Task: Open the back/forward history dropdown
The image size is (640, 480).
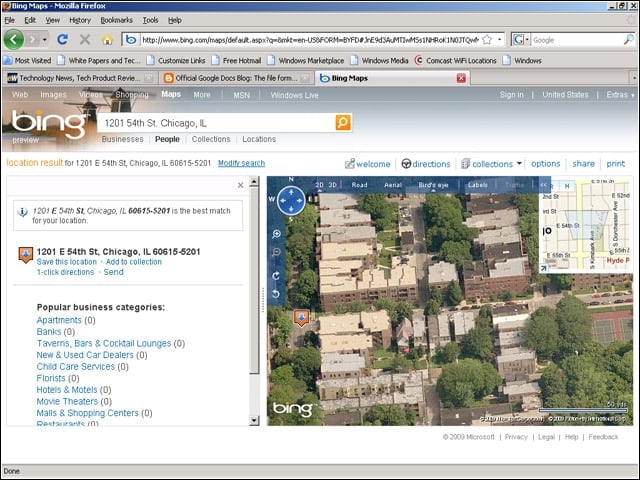Action: coord(44,40)
